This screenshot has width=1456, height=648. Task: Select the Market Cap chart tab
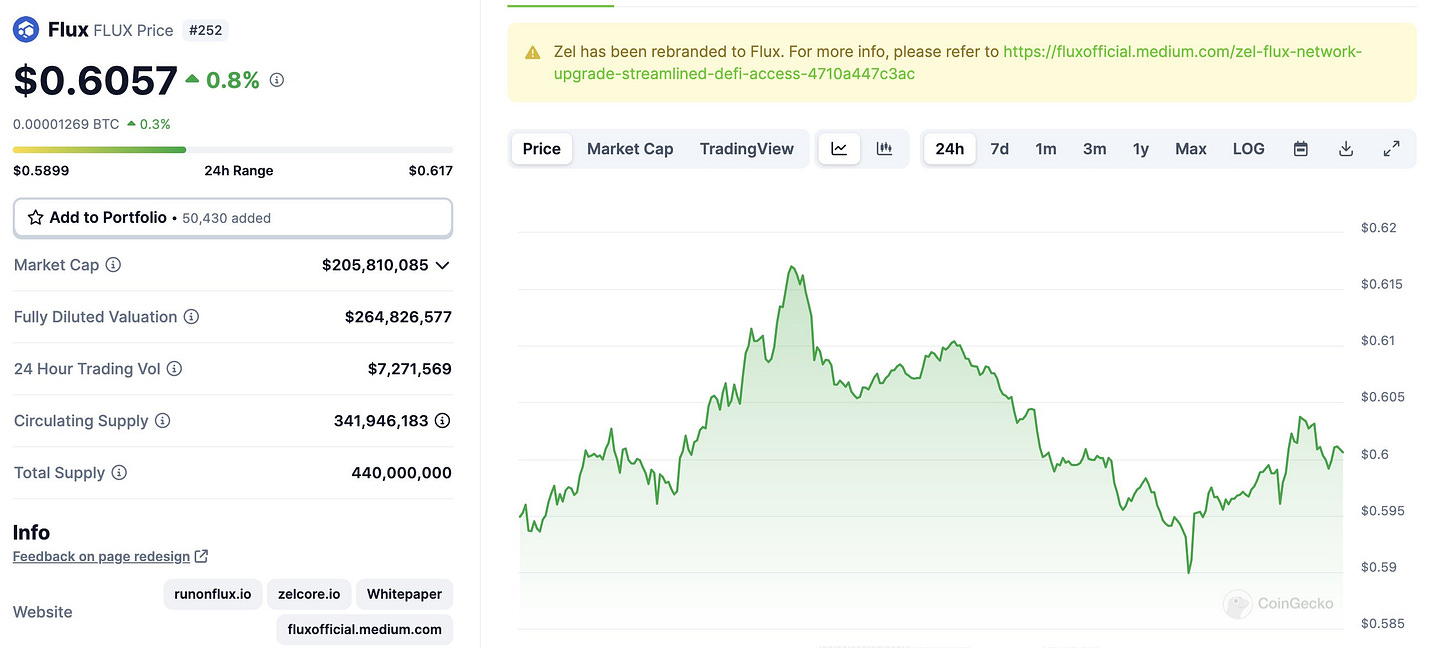tap(630, 149)
